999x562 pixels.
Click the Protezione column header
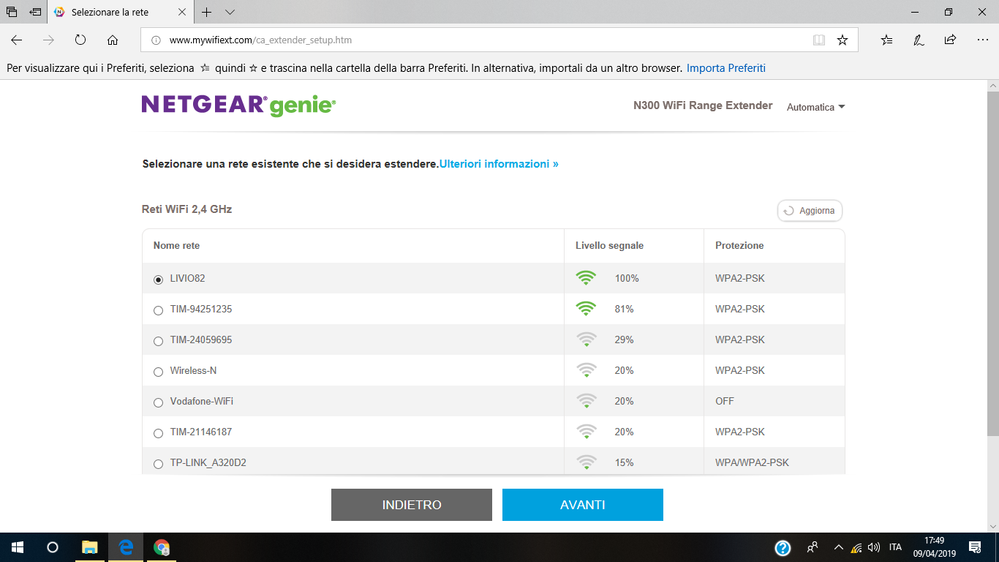point(739,245)
